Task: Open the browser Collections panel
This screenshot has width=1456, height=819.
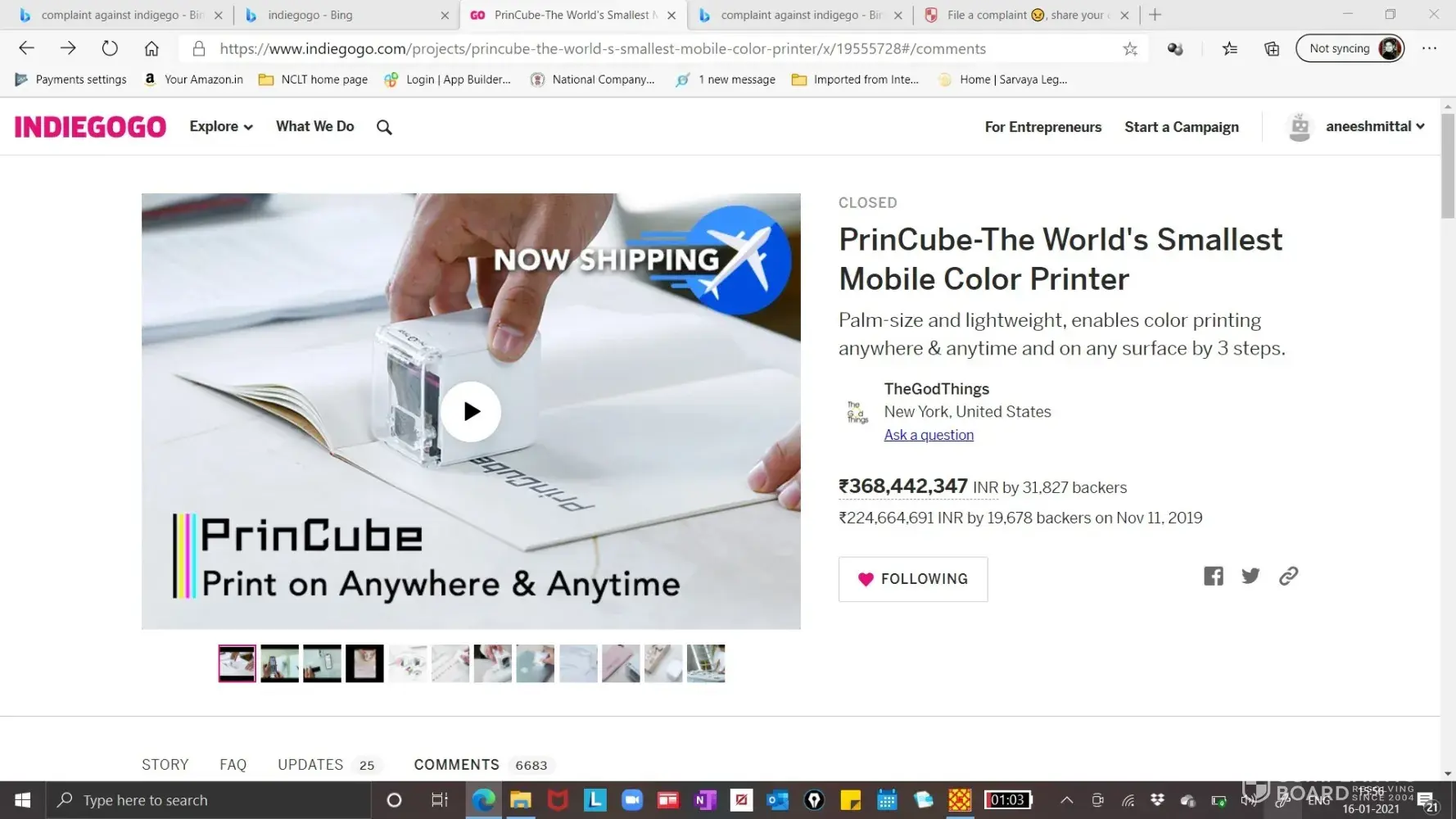Action: point(1272,49)
